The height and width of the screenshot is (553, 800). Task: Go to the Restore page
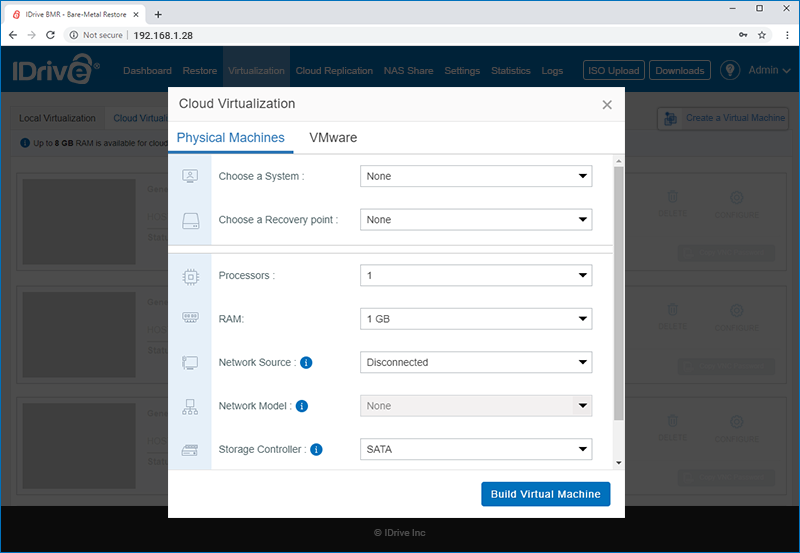pyautogui.click(x=199, y=70)
